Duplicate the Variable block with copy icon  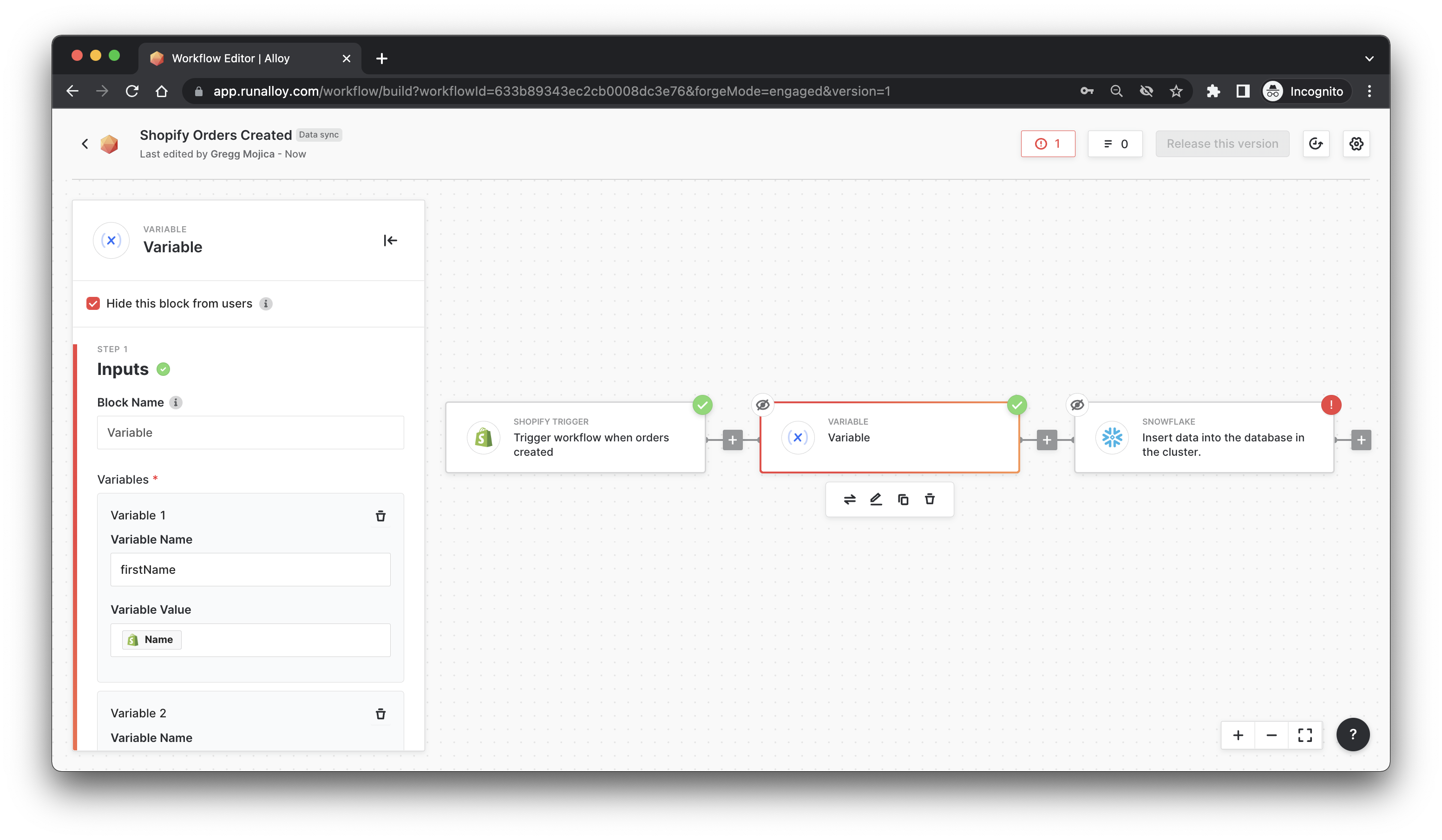pos(903,499)
